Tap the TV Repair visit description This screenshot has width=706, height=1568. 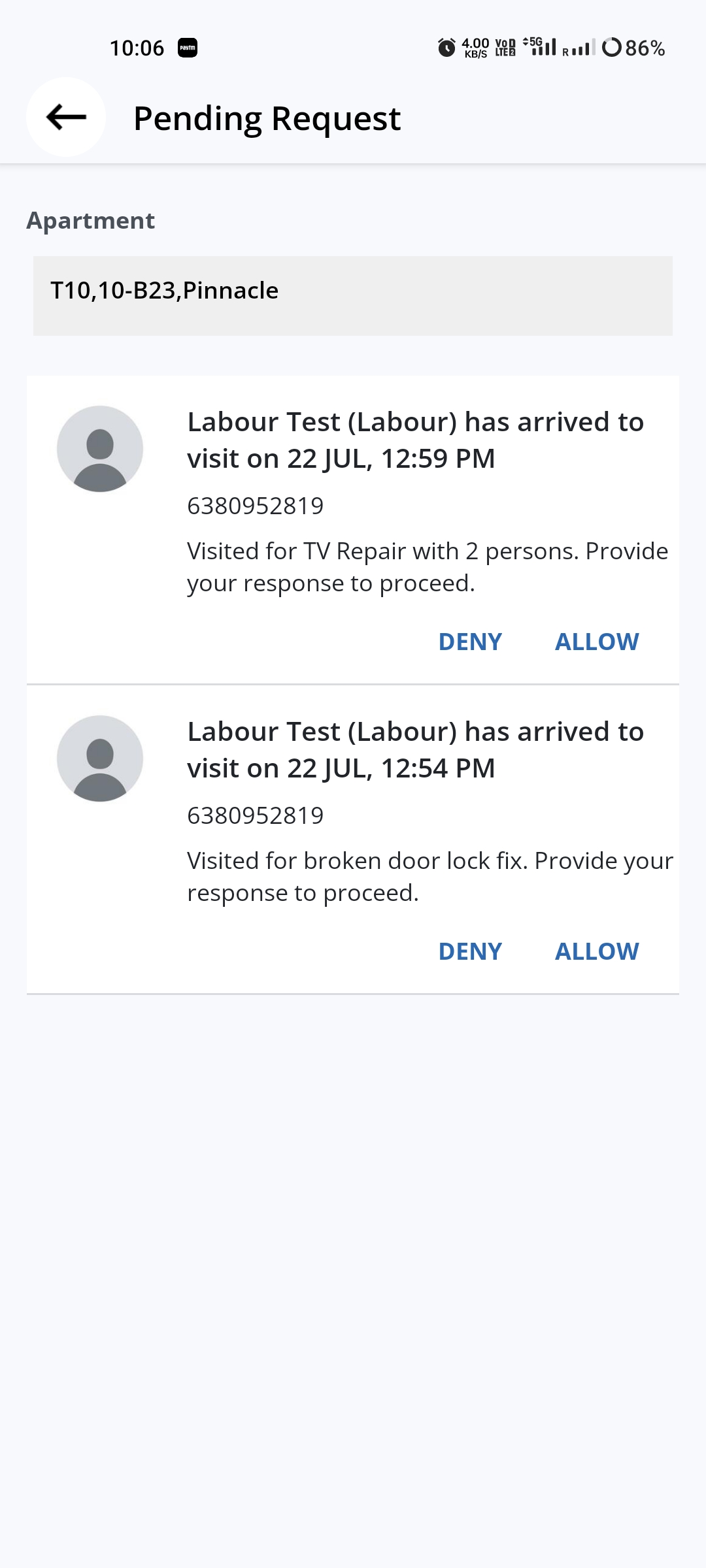(428, 566)
